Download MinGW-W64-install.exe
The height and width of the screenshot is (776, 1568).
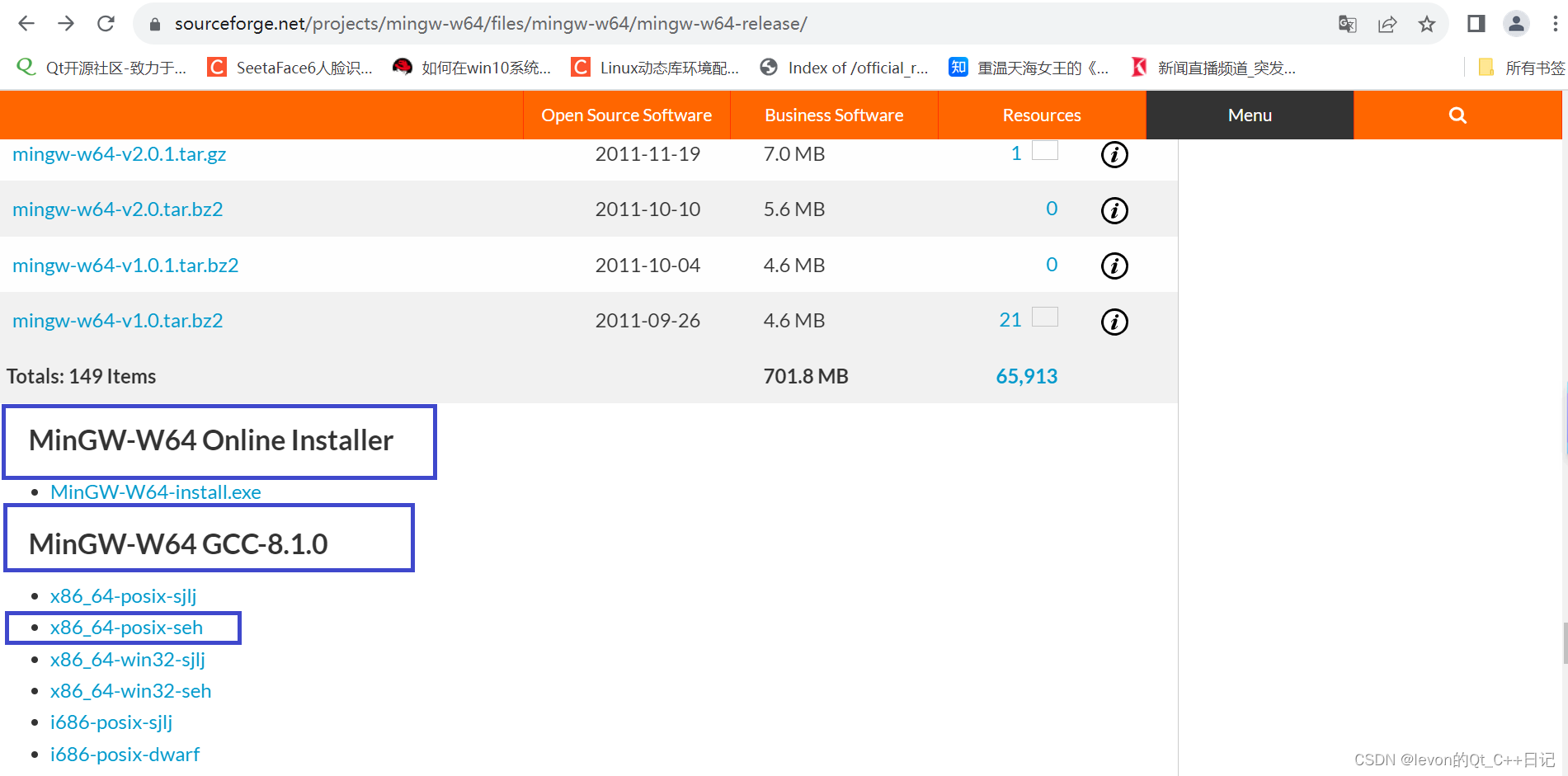click(155, 492)
